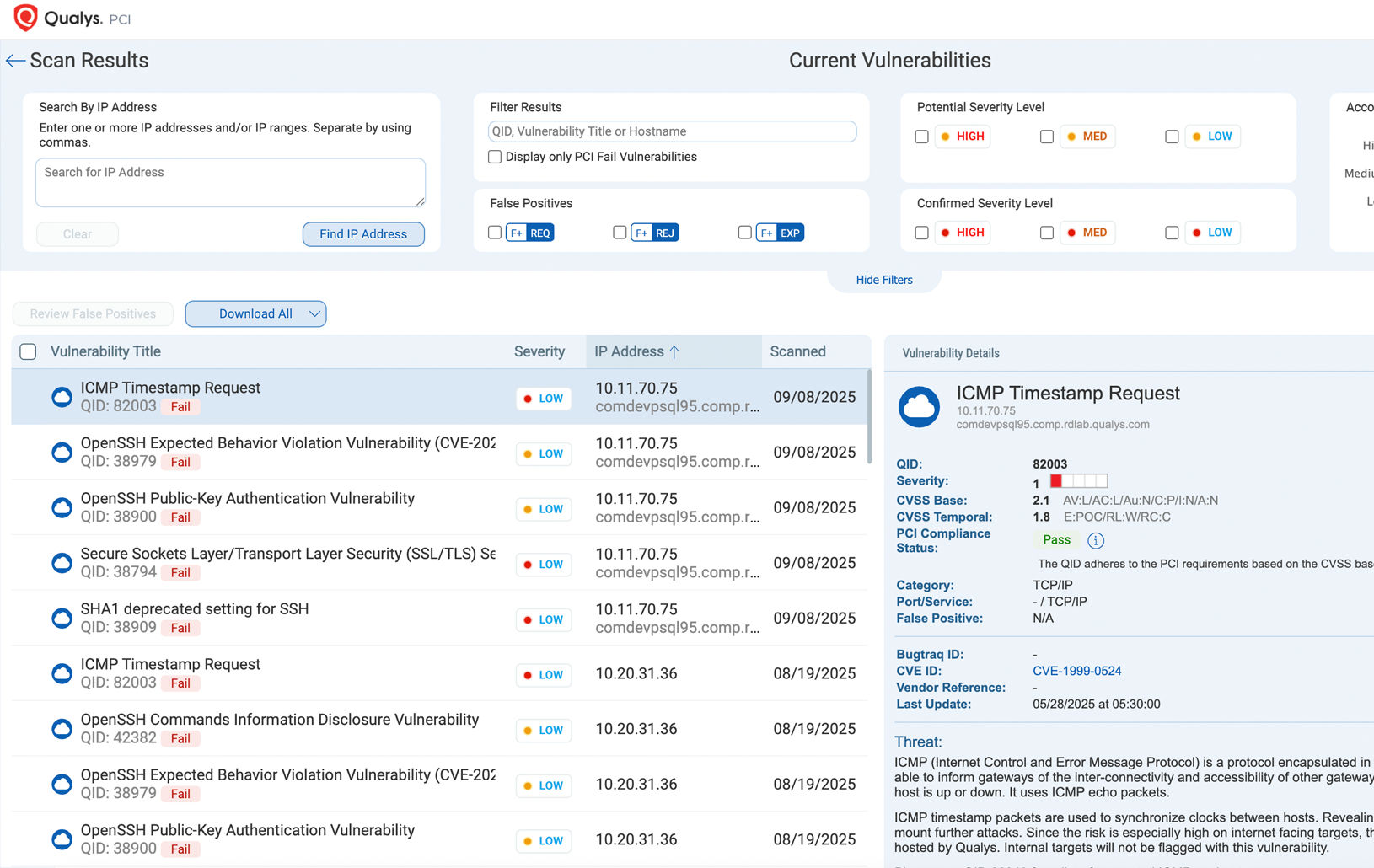Click the PCI Compliance Status info icon

point(1095,540)
